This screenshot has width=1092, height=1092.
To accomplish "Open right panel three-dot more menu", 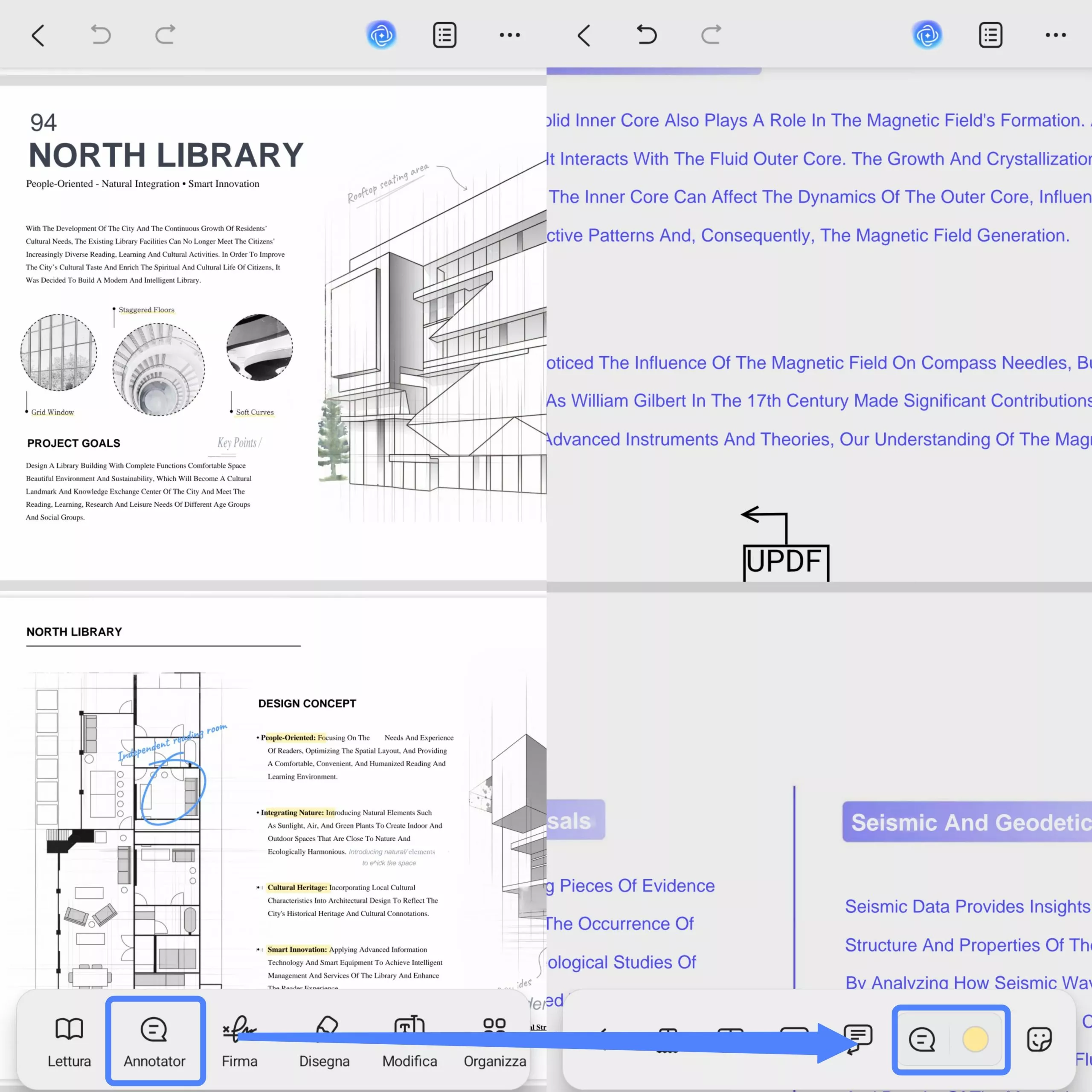I will click(1055, 35).
